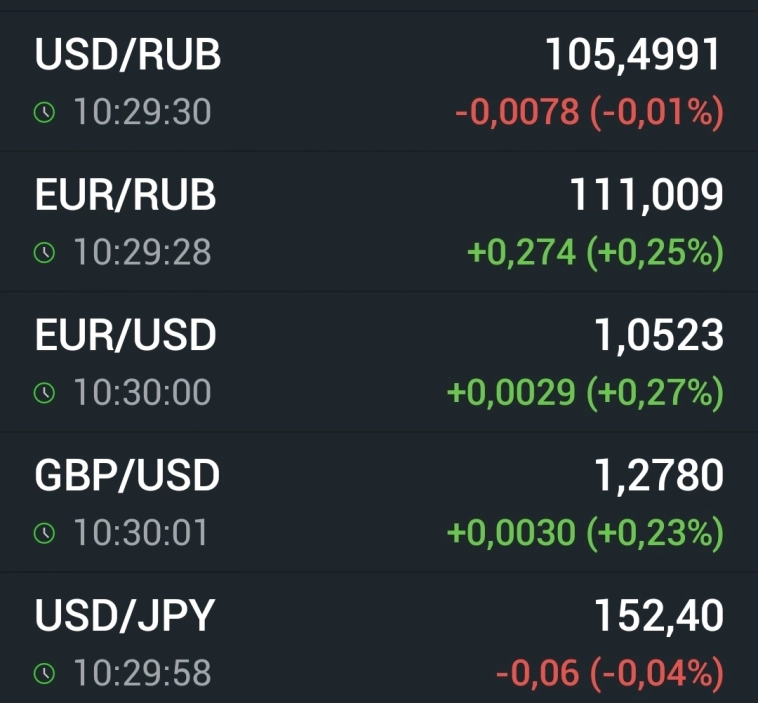The image size is (758, 703).
Task: Select the EUR/USD pair label
Action: tap(126, 336)
